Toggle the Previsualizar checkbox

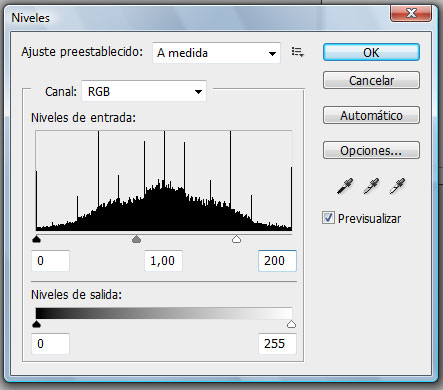click(328, 218)
